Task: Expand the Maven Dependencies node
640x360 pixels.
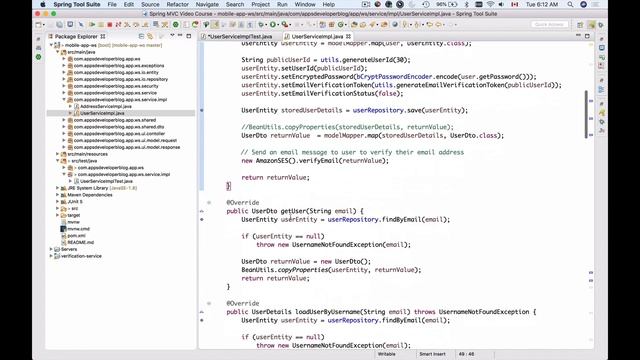Action: click(58, 195)
